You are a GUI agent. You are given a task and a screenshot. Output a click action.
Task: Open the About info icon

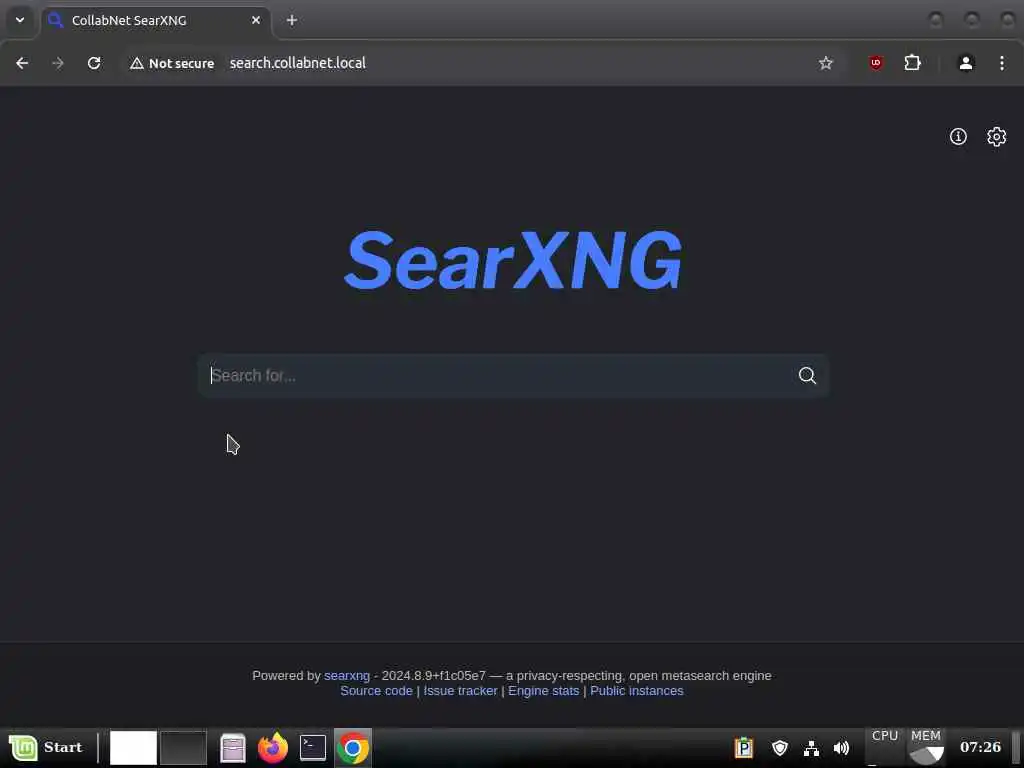pyautogui.click(x=958, y=136)
